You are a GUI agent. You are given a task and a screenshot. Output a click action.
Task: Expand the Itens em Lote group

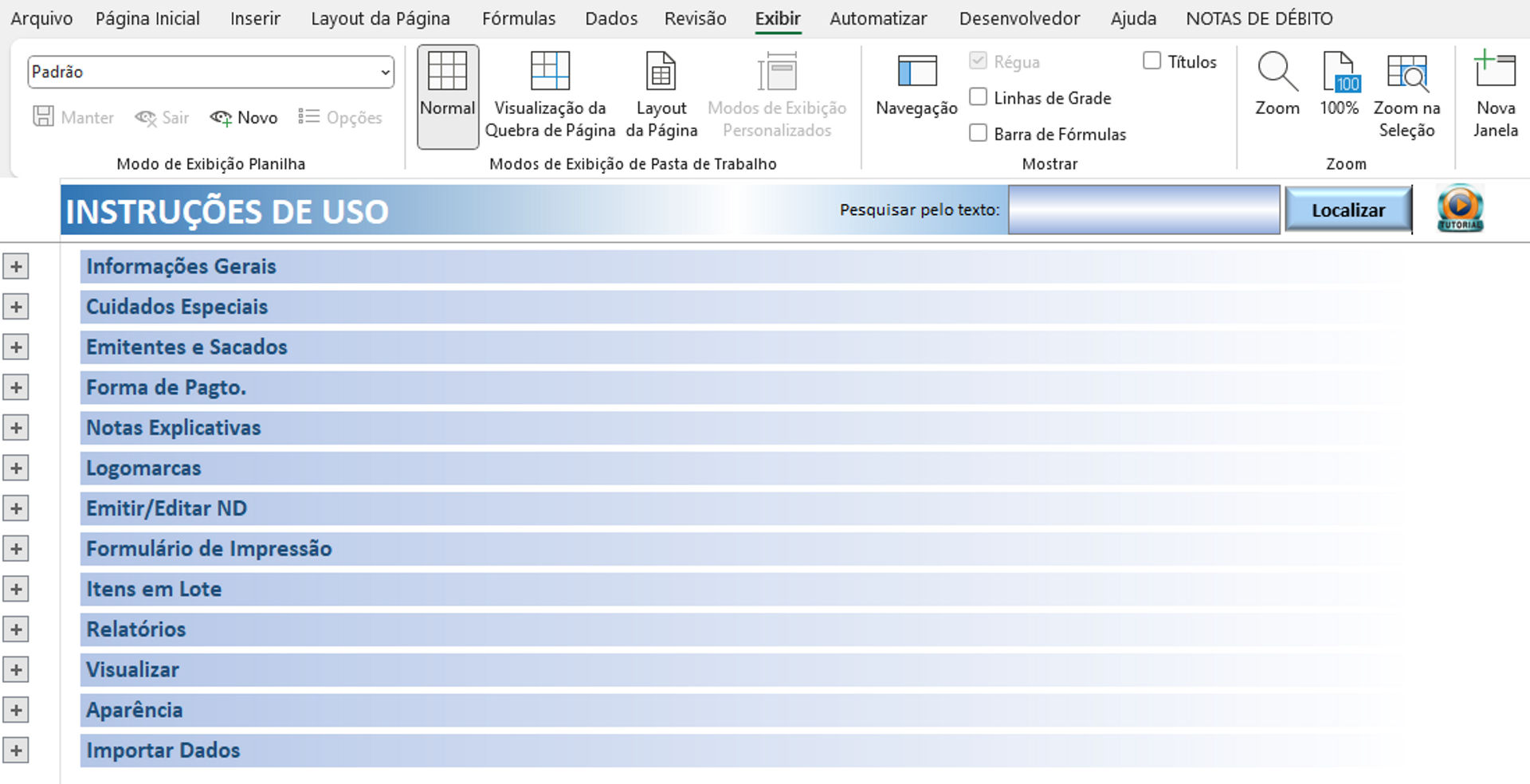click(x=16, y=589)
